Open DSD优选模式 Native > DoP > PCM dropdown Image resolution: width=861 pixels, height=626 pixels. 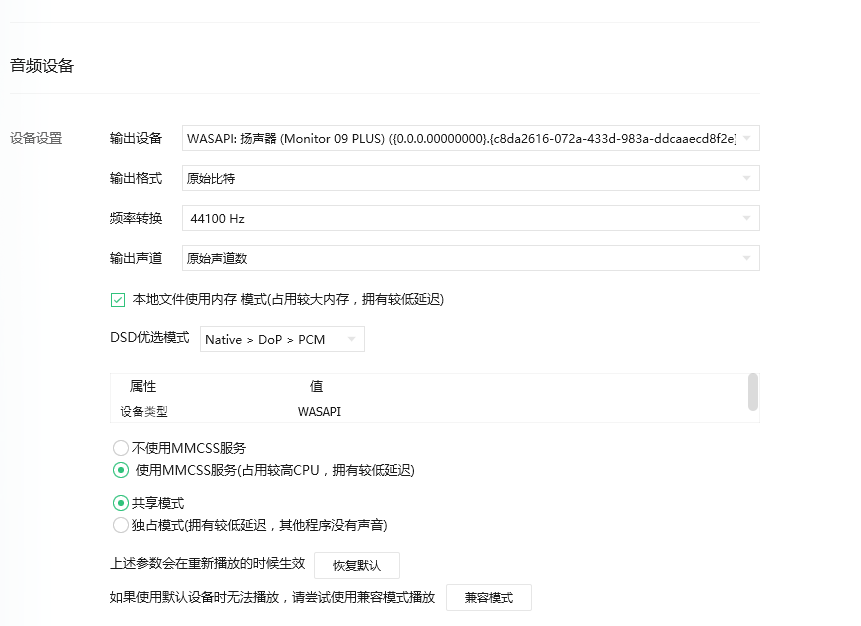282,339
